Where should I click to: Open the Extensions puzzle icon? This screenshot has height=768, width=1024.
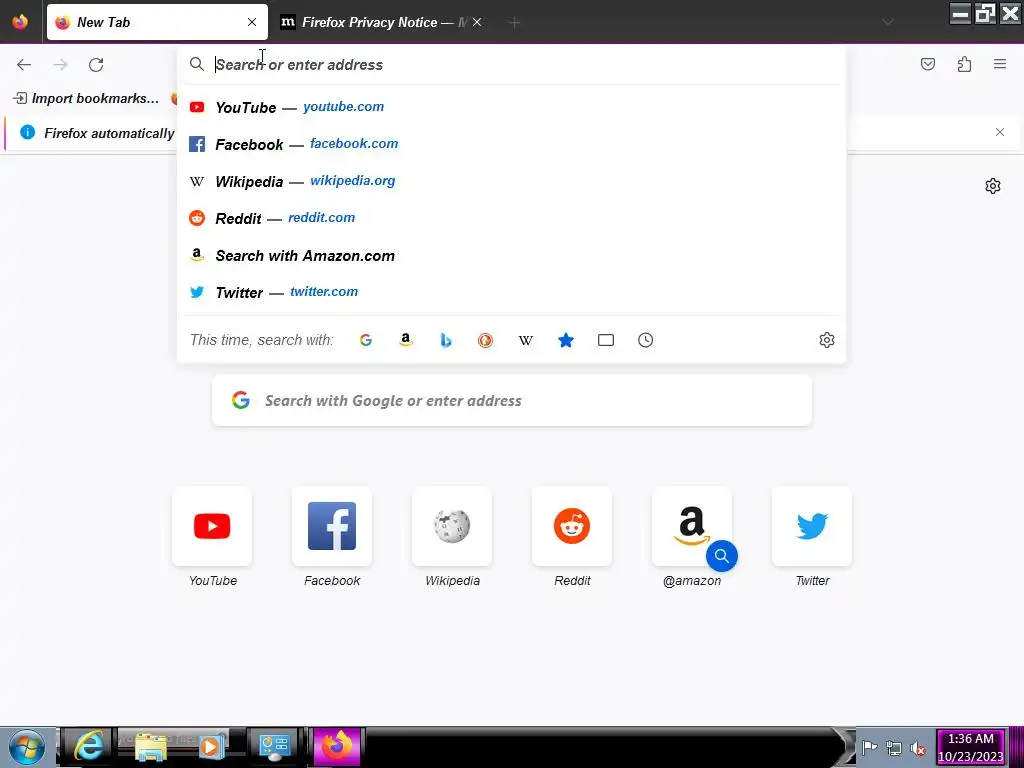964,64
